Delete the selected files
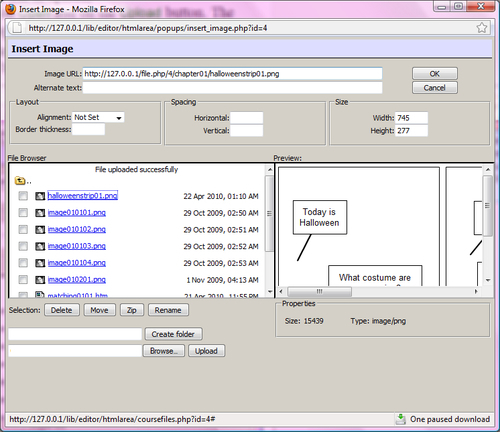Screen dimensions: 500x432 62,310
